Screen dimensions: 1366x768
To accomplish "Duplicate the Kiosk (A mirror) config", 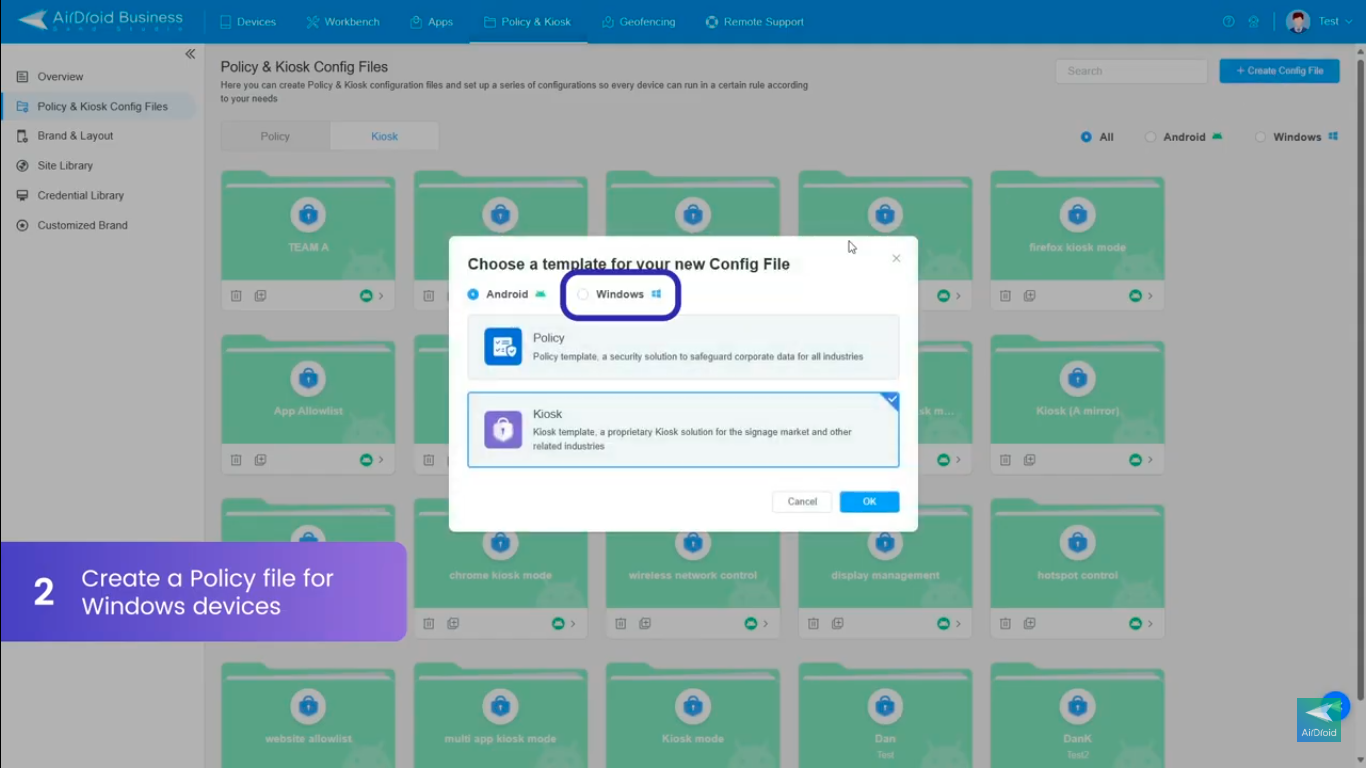I will click(x=1029, y=460).
